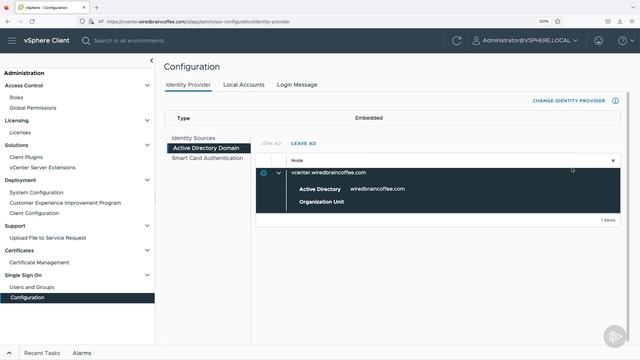
Task: Select Active Directory Domain menu item
Action: coord(209,148)
